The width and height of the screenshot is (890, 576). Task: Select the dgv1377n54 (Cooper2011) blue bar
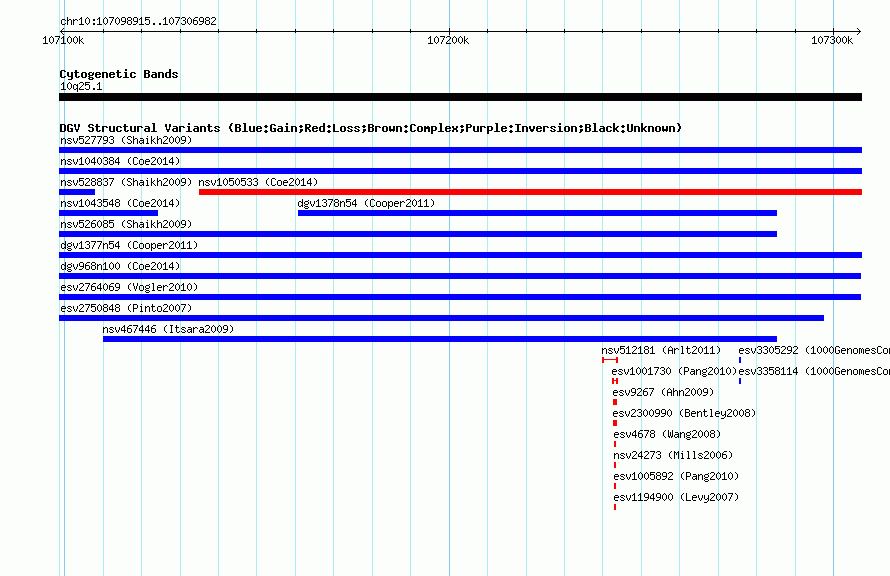pyautogui.click(x=460, y=255)
